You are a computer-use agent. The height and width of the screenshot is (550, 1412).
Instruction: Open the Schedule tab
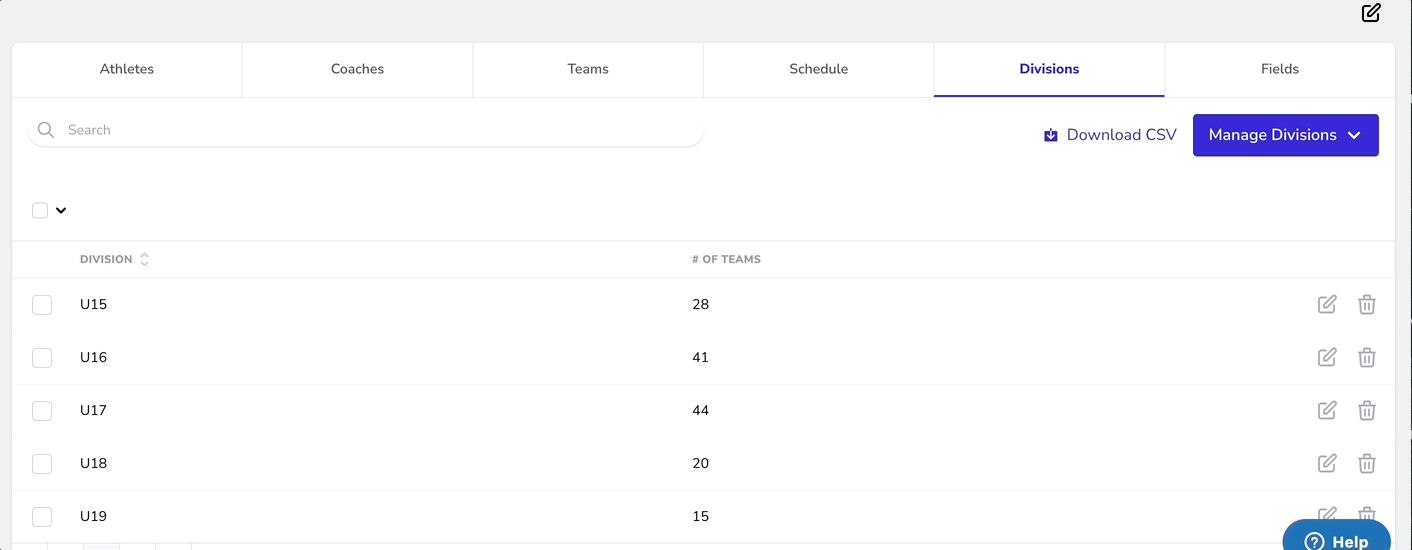click(x=818, y=69)
